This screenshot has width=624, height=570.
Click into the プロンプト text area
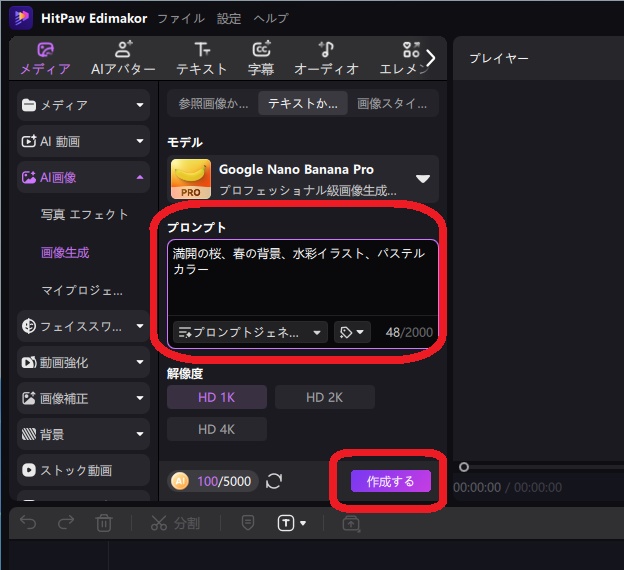coord(303,278)
